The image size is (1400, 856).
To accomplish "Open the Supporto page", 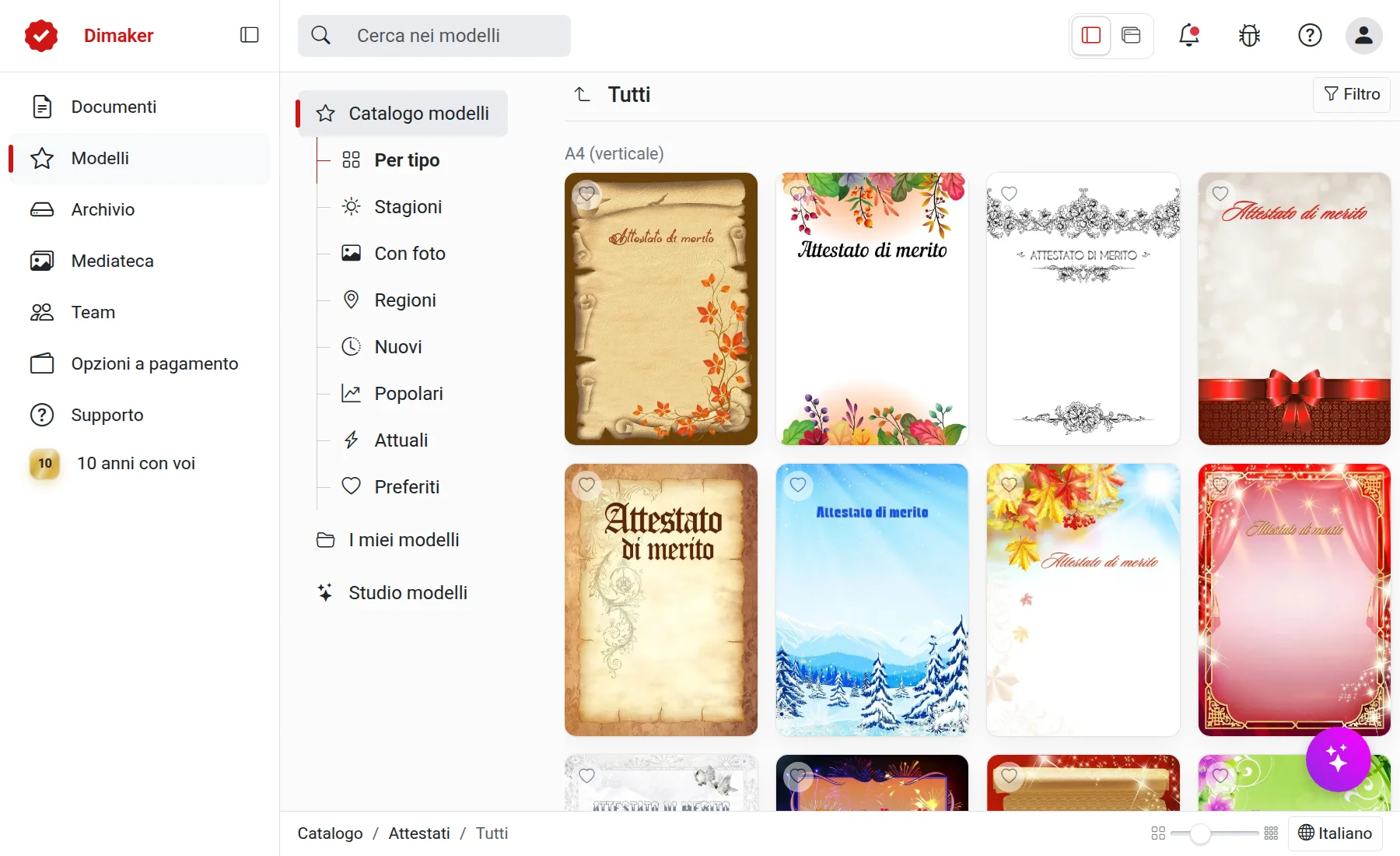I will pyautogui.click(x=140, y=415).
